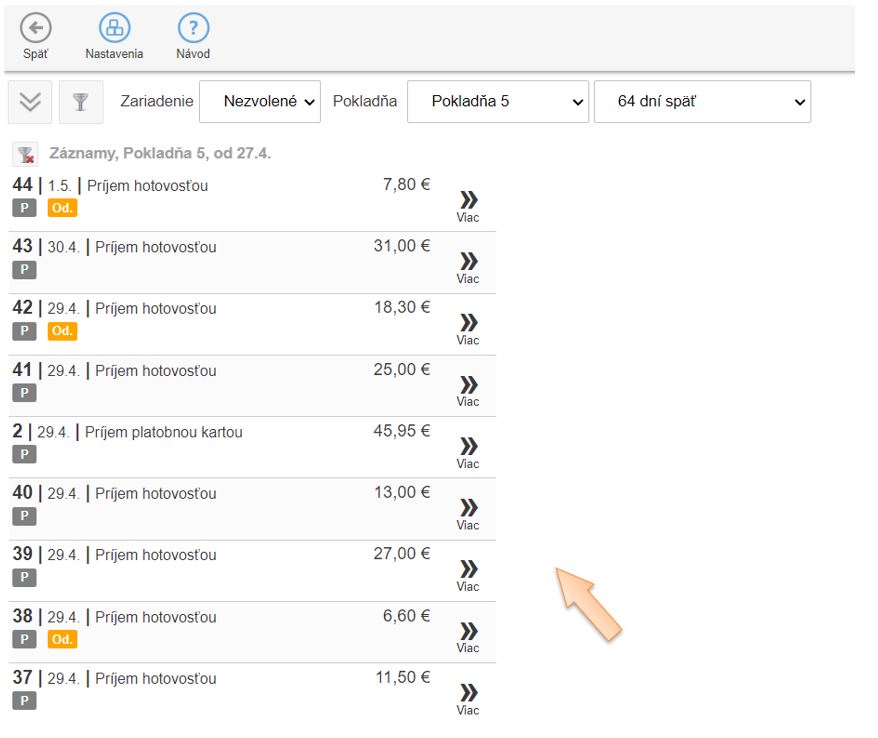This screenshot has height=738, width=878.
Task: Open the Pokladňa 5 dropdown
Action: point(497,102)
